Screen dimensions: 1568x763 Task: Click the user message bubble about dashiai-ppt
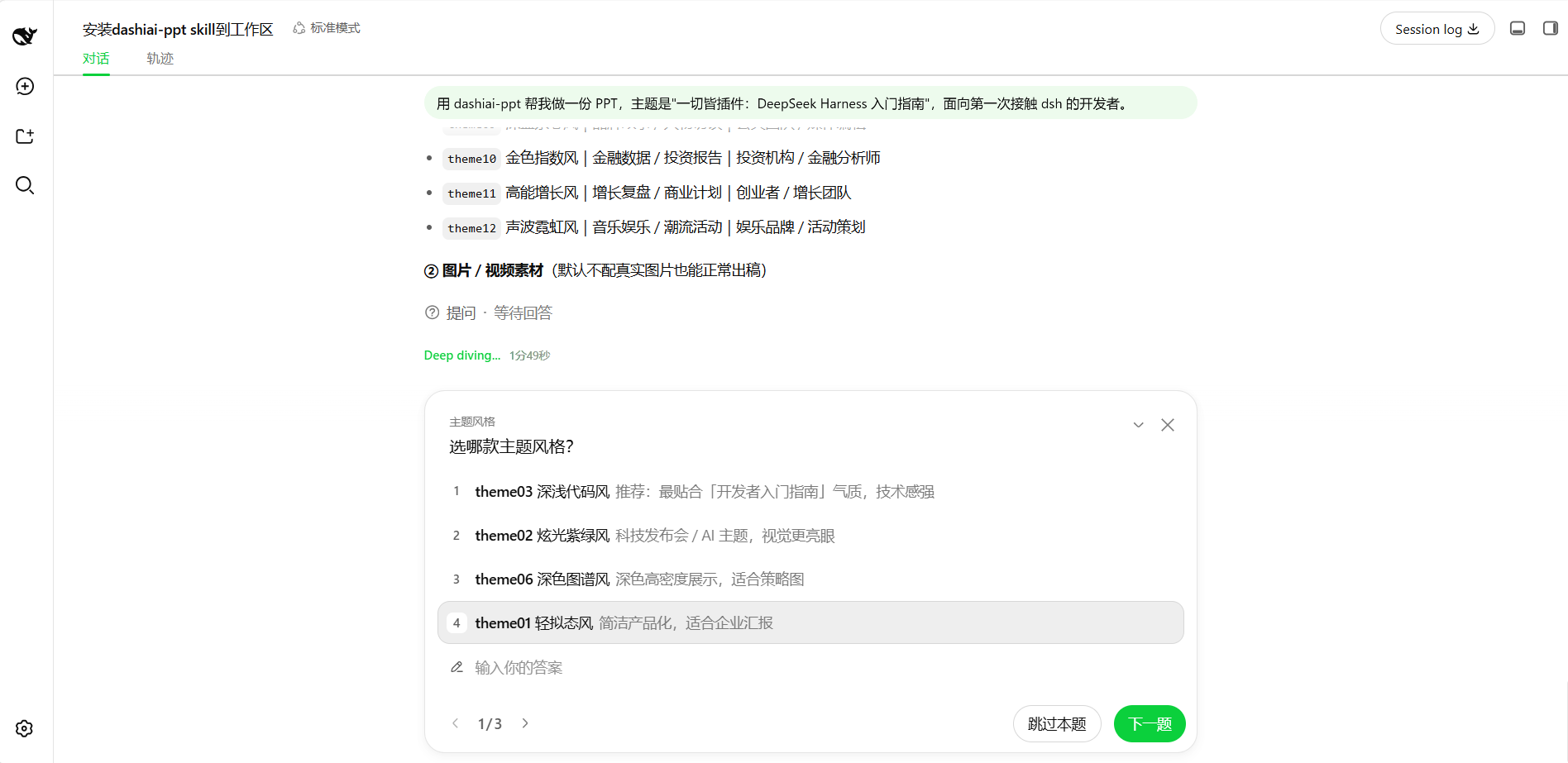click(x=810, y=103)
